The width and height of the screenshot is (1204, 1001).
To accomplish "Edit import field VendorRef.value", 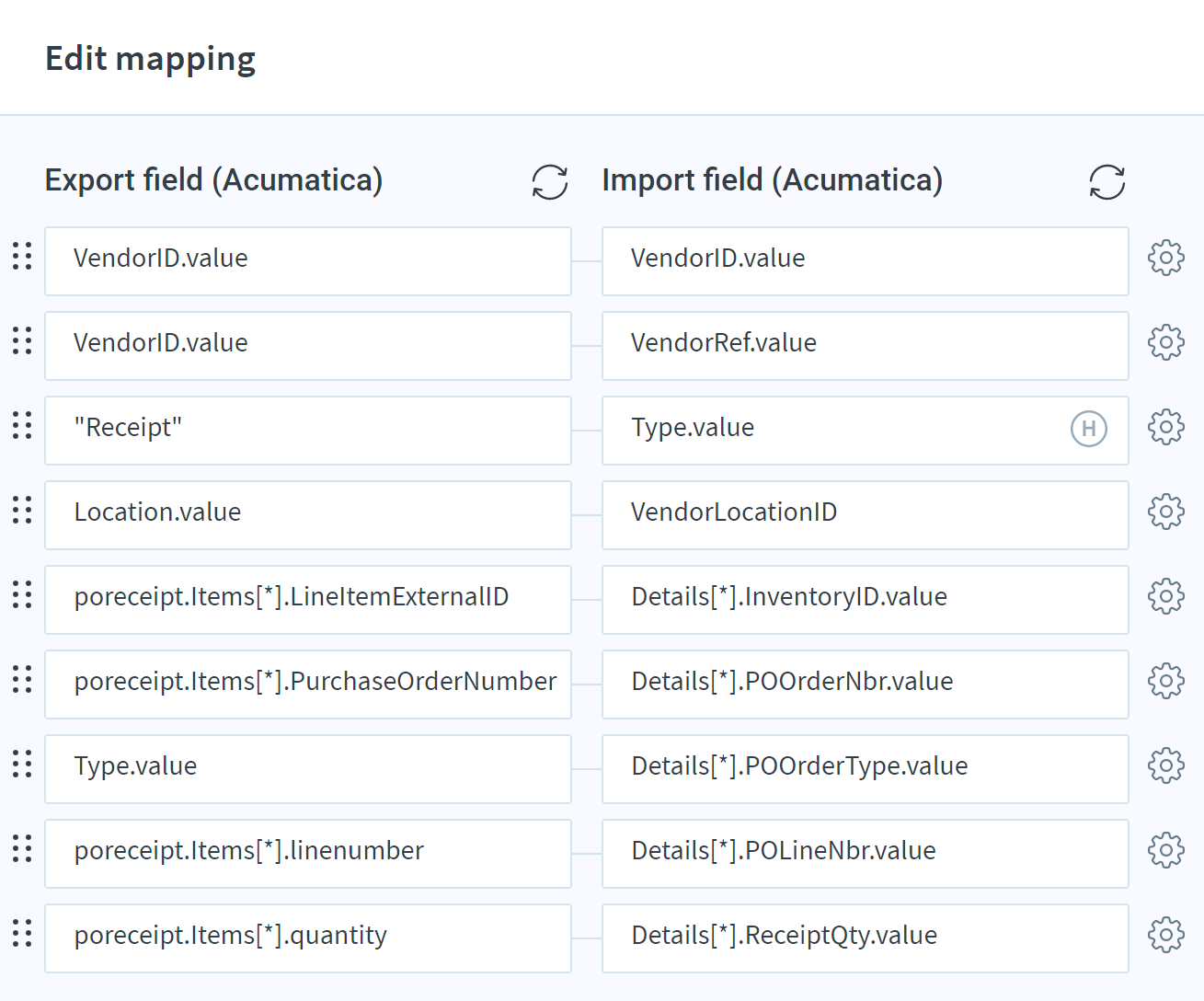I will pyautogui.click(x=866, y=346).
